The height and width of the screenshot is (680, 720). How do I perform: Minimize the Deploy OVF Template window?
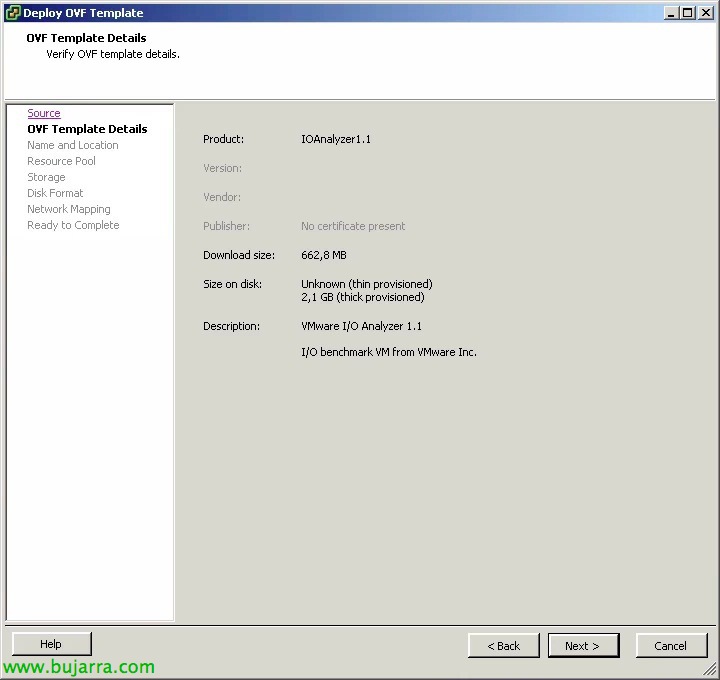[670, 12]
